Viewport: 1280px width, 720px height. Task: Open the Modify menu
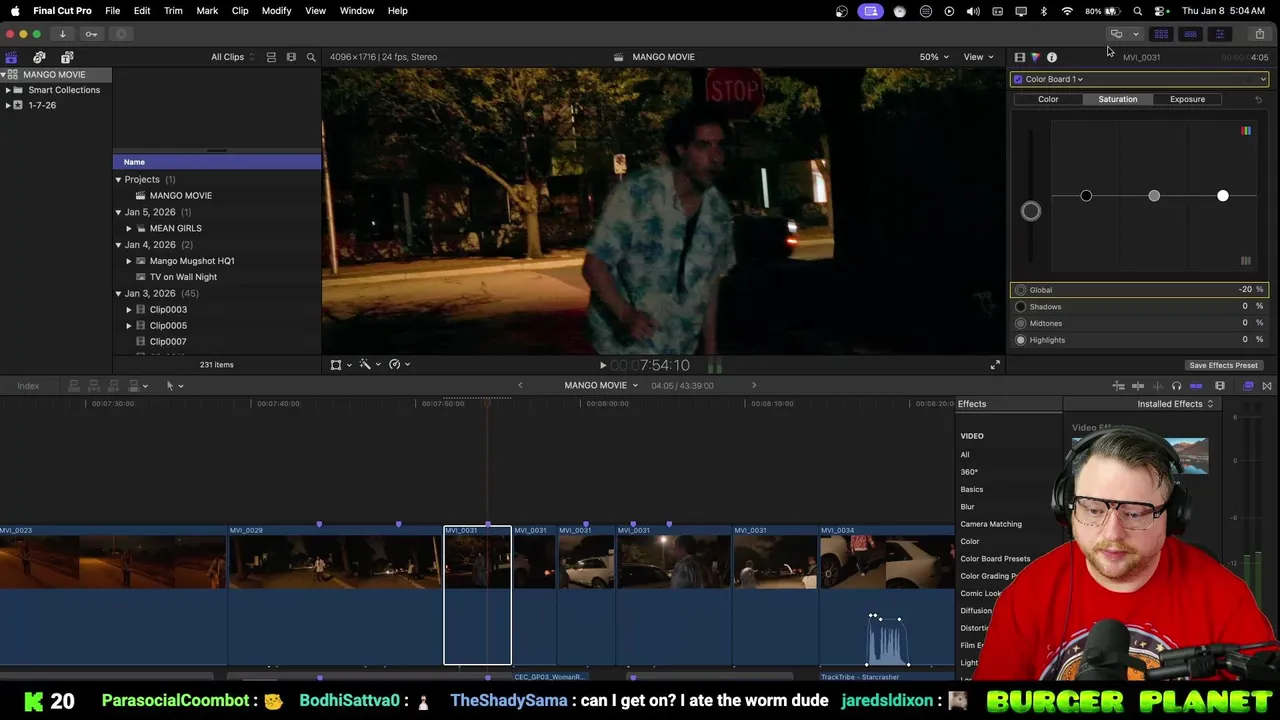[x=276, y=11]
